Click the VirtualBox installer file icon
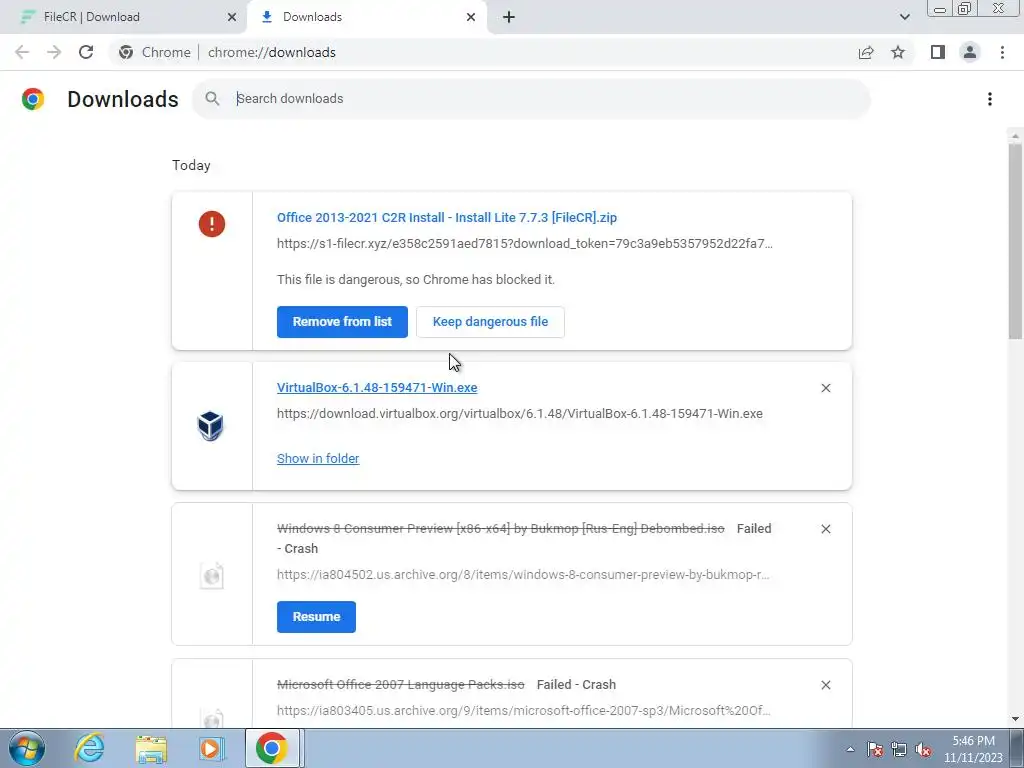This screenshot has height=768, width=1024. click(x=210, y=426)
